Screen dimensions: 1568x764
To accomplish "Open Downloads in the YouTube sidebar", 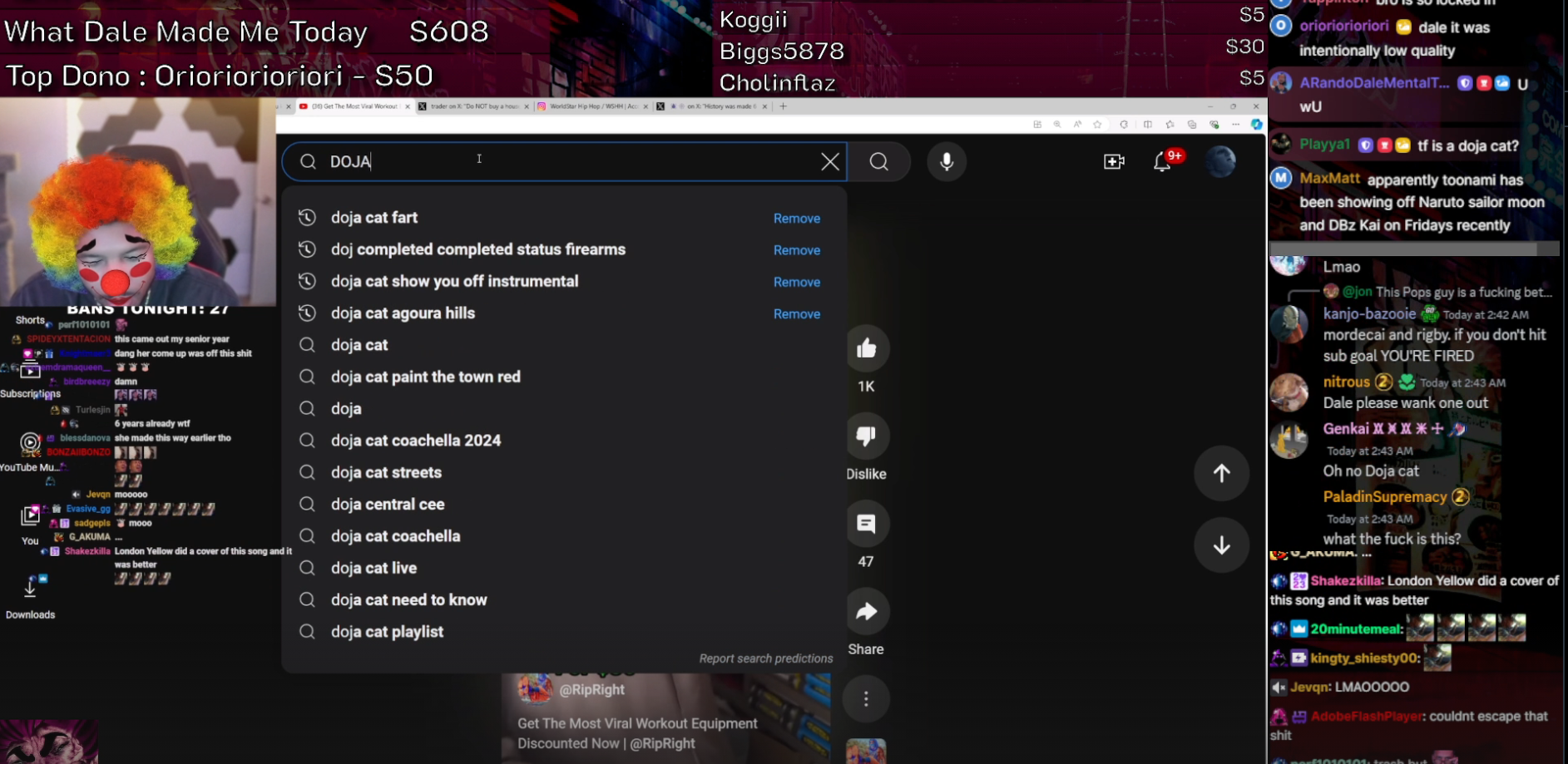I will (30, 598).
